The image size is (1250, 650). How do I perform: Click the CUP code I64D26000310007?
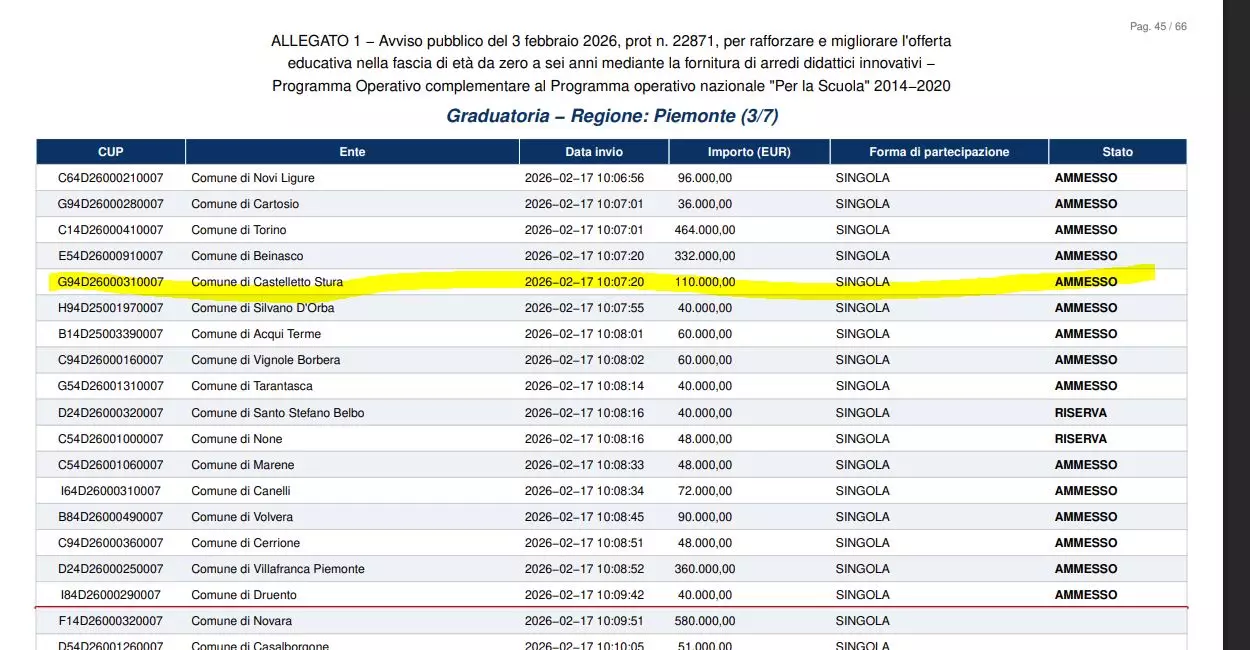(110, 491)
